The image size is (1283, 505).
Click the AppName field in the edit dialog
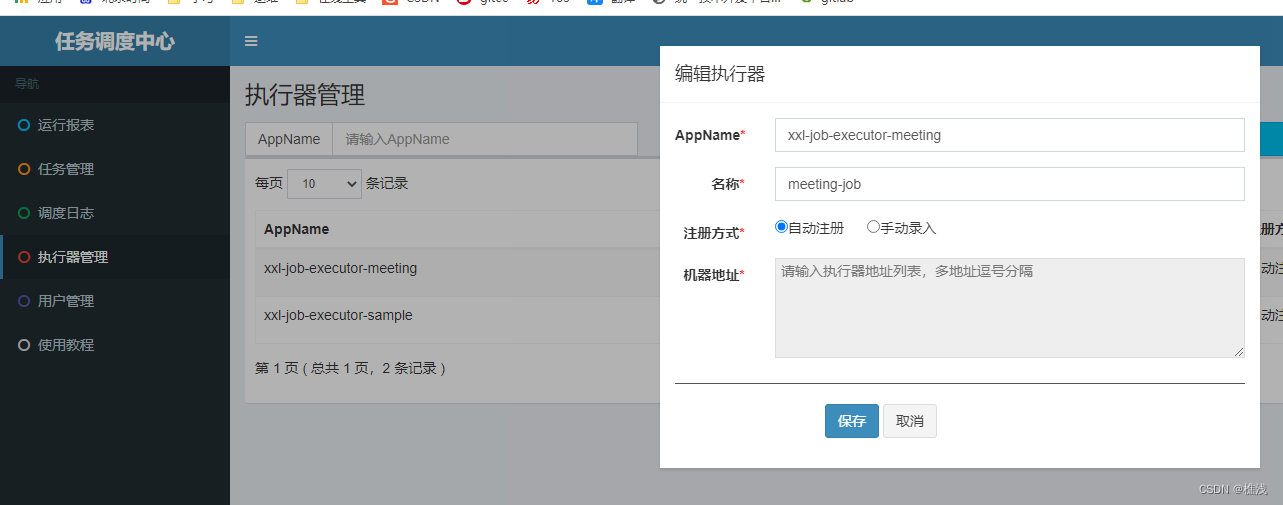(1009, 135)
